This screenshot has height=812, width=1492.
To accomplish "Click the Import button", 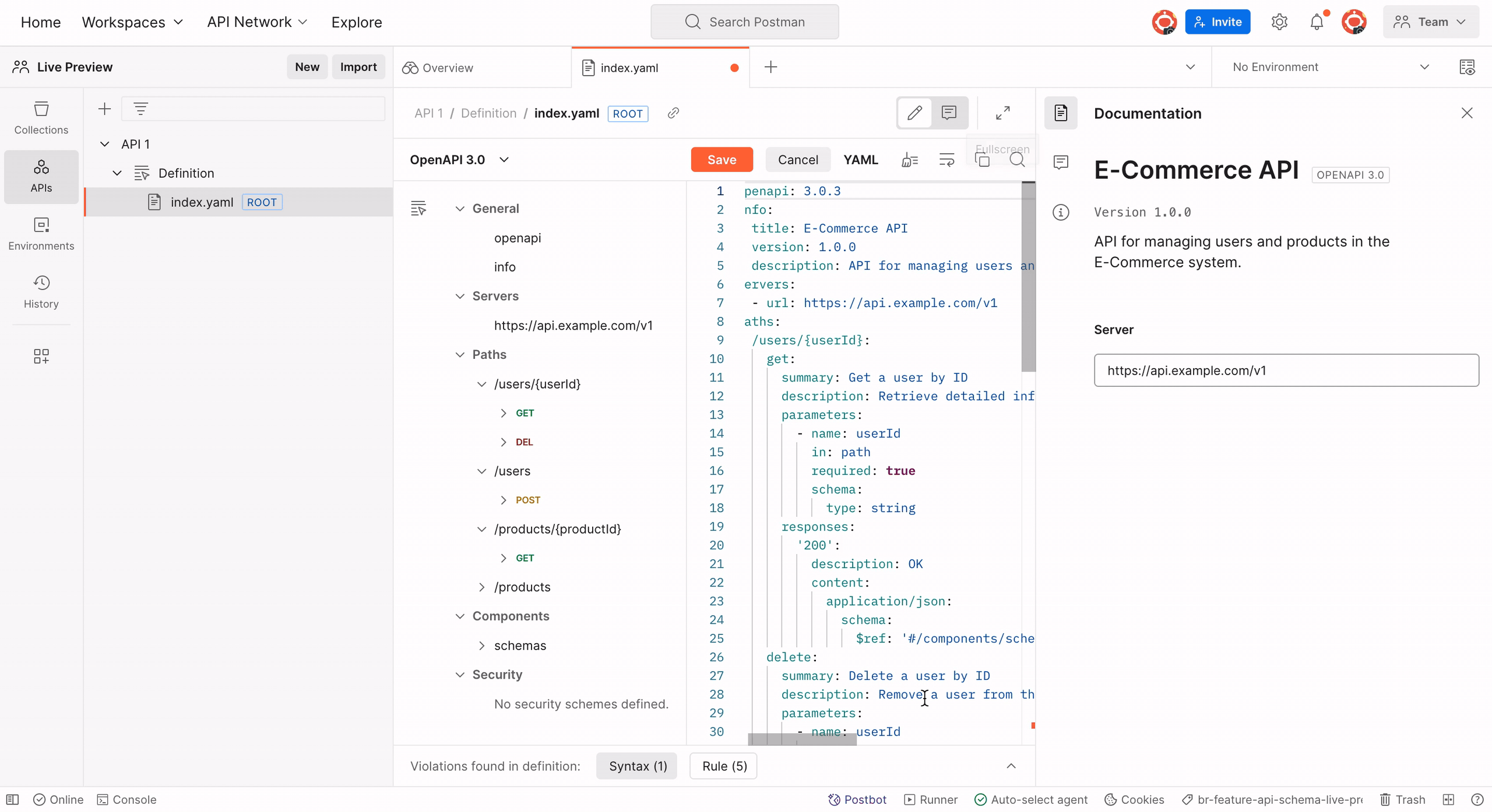I will (358, 67).
